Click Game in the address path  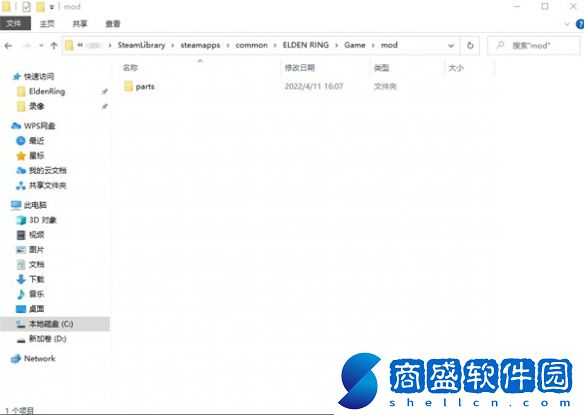click(355, 45)
